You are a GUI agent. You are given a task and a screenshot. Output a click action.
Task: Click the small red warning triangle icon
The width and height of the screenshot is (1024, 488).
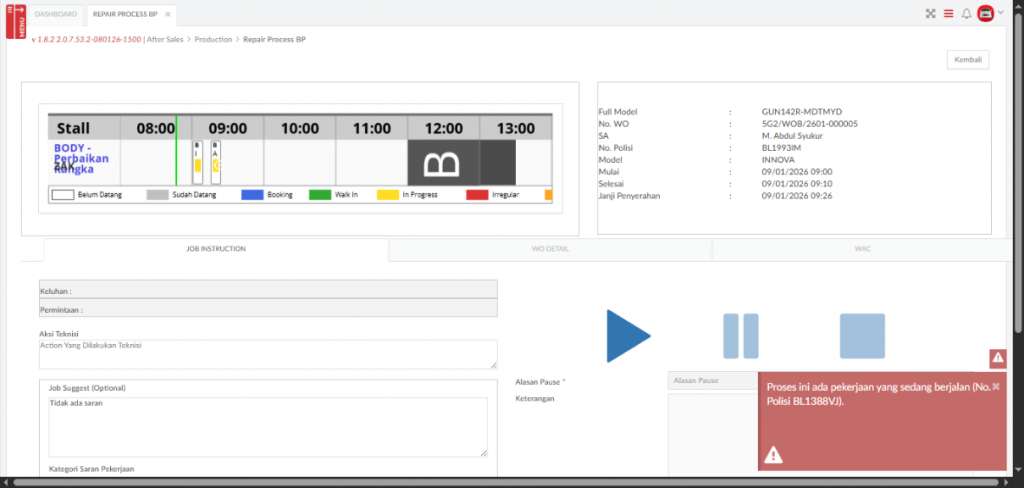pyautogui.click(x=997, y=358)
